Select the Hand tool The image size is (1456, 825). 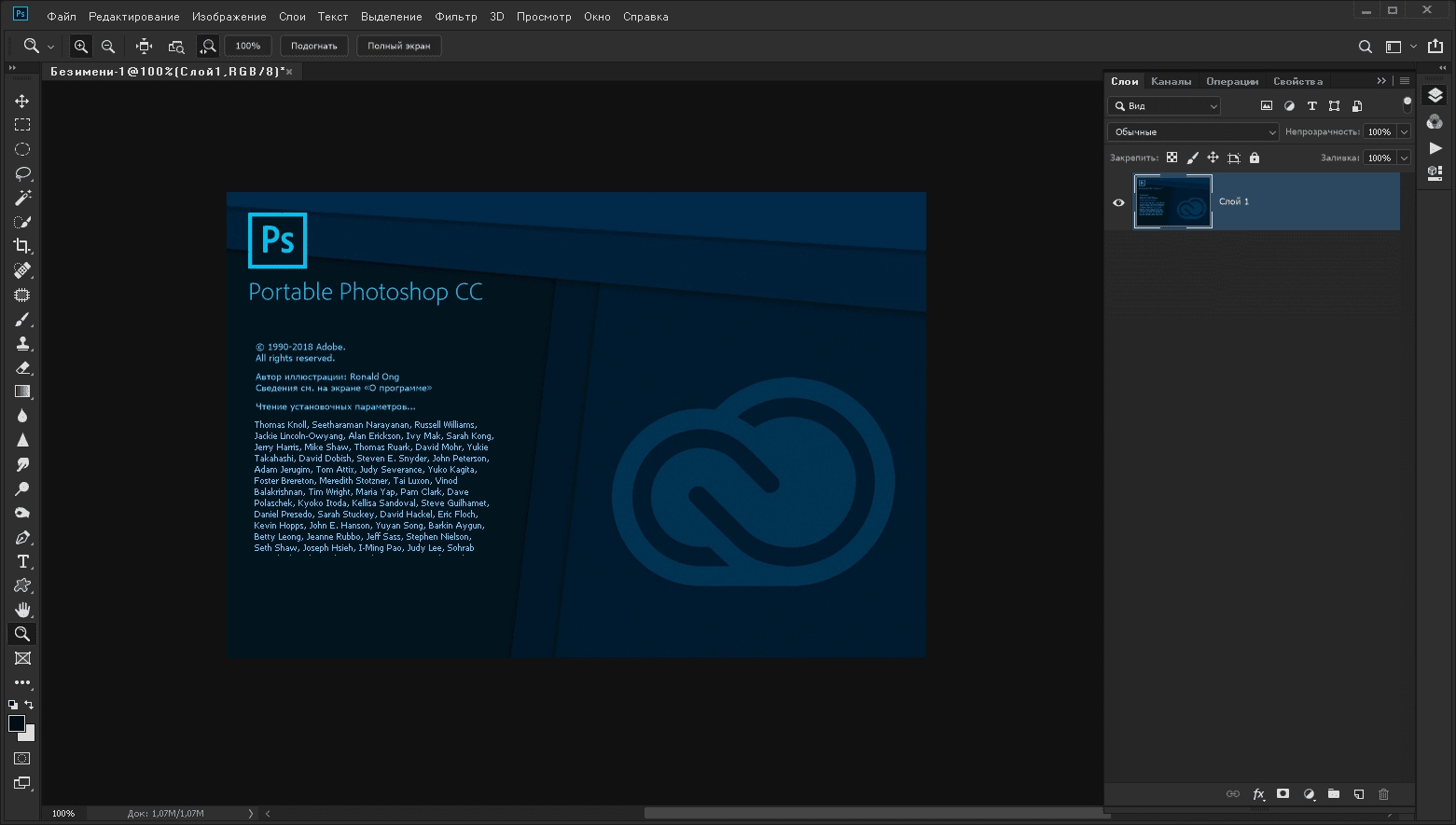click(22, 610)
